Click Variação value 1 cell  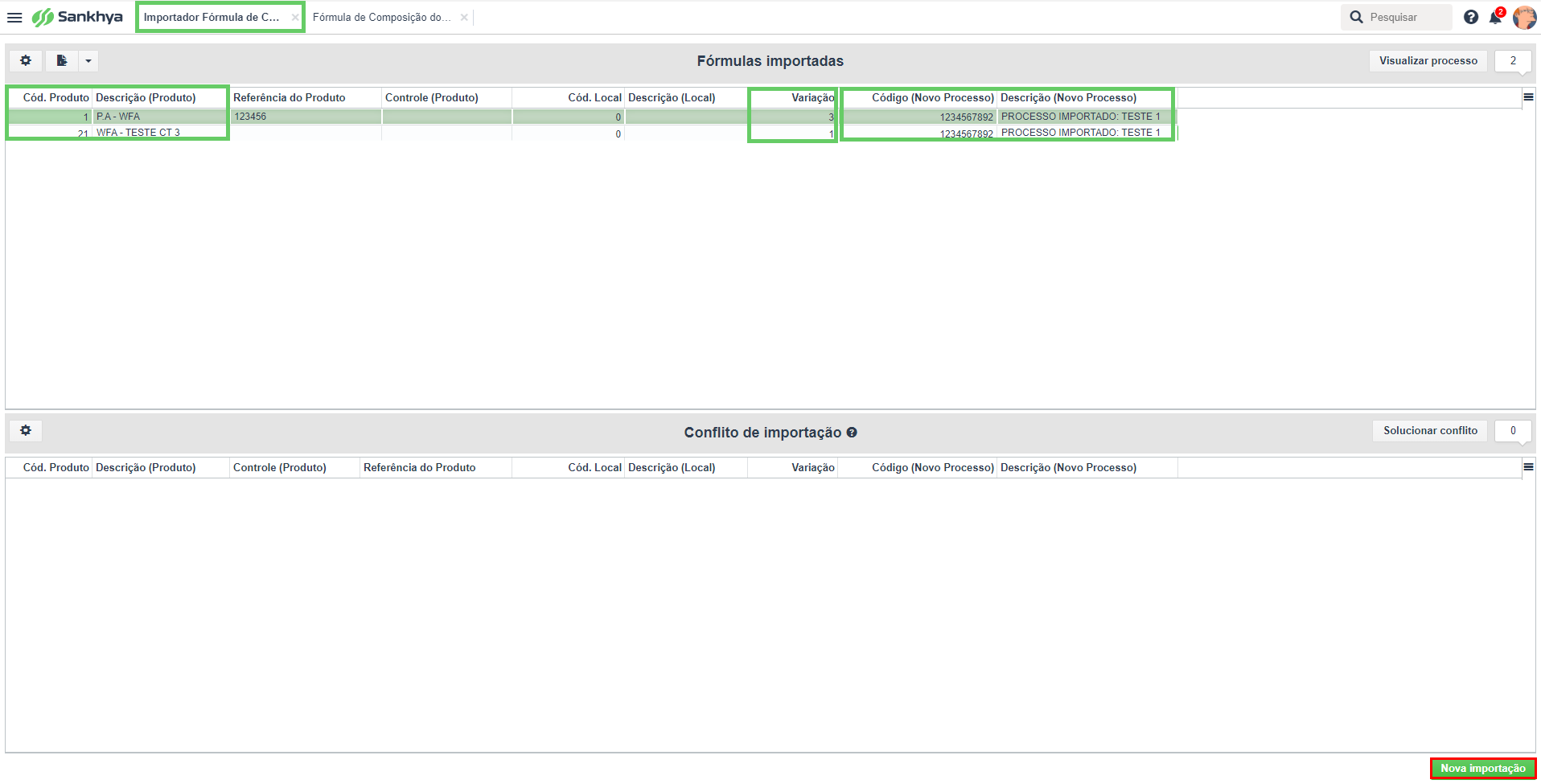coord(793,133)
